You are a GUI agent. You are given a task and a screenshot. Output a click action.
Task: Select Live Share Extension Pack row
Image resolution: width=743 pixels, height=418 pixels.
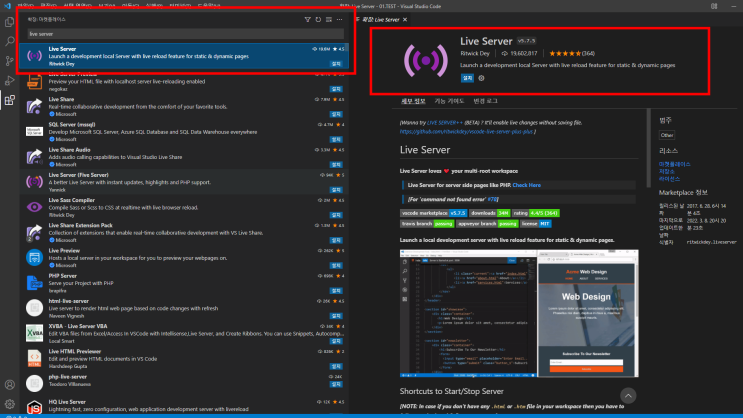(184, 233)
